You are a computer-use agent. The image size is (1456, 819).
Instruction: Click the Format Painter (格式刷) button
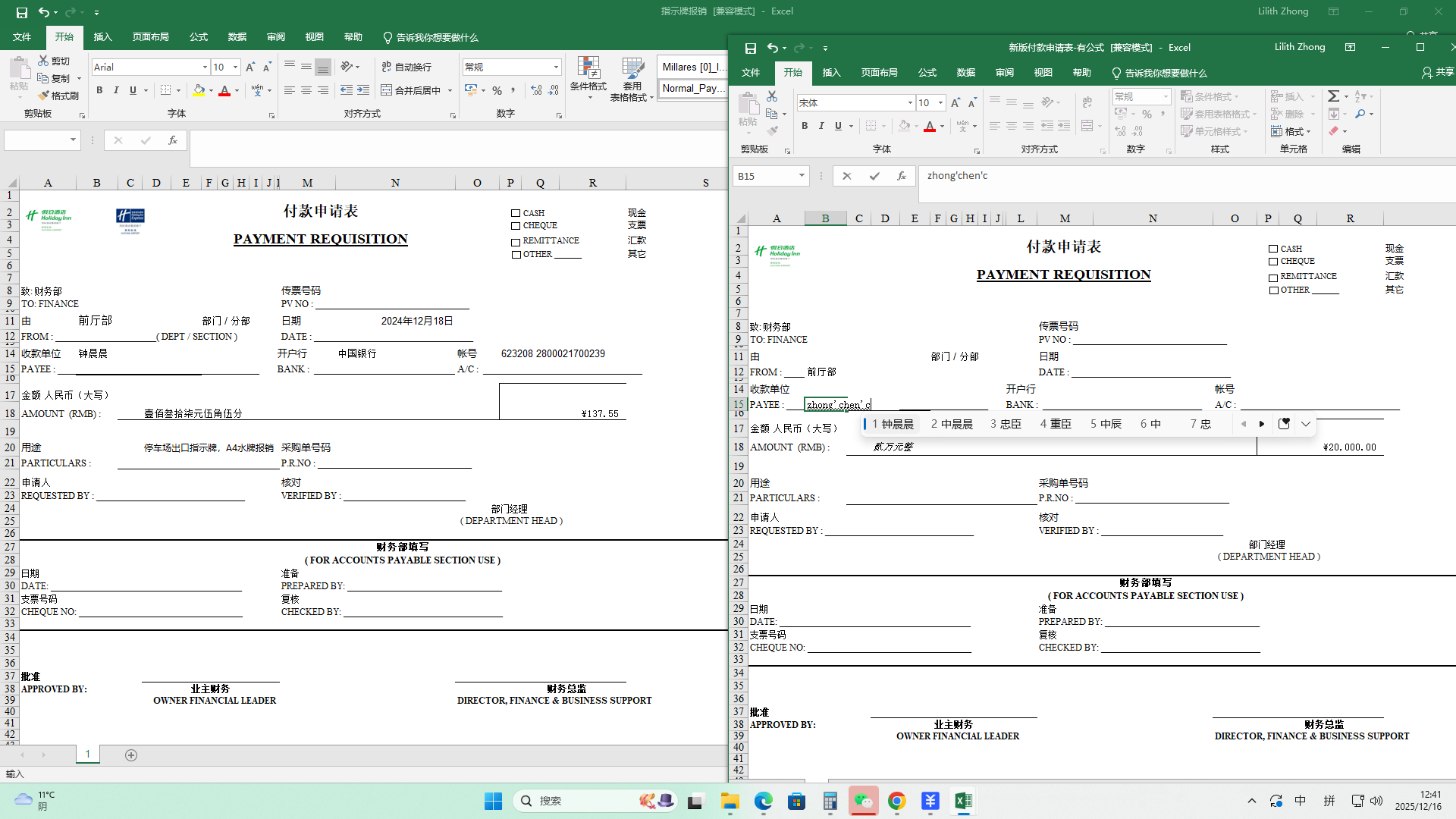(x=58, y=96)
